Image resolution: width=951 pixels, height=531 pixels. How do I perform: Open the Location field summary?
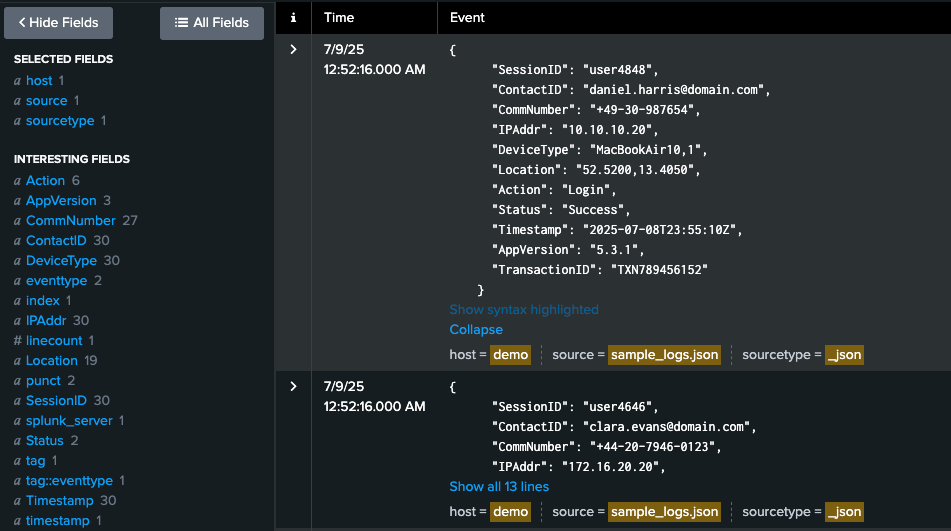(52, 361)
